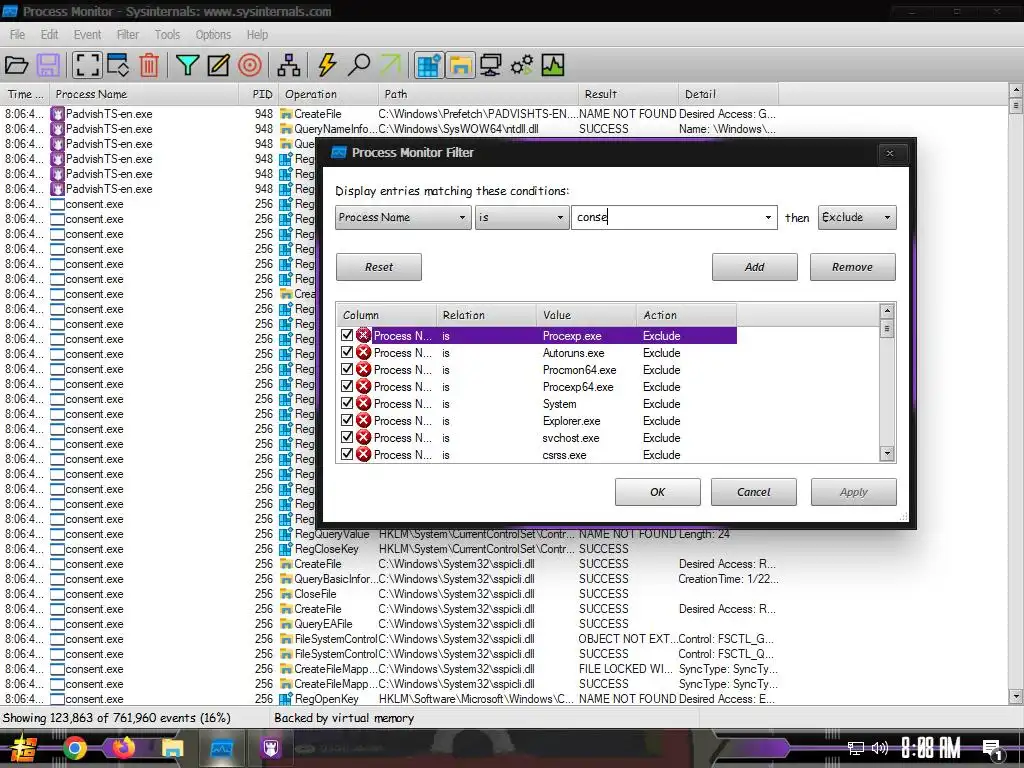Open the value combo box dropdown arrow
1024x768 pixels.
click(x=768, y=217)
